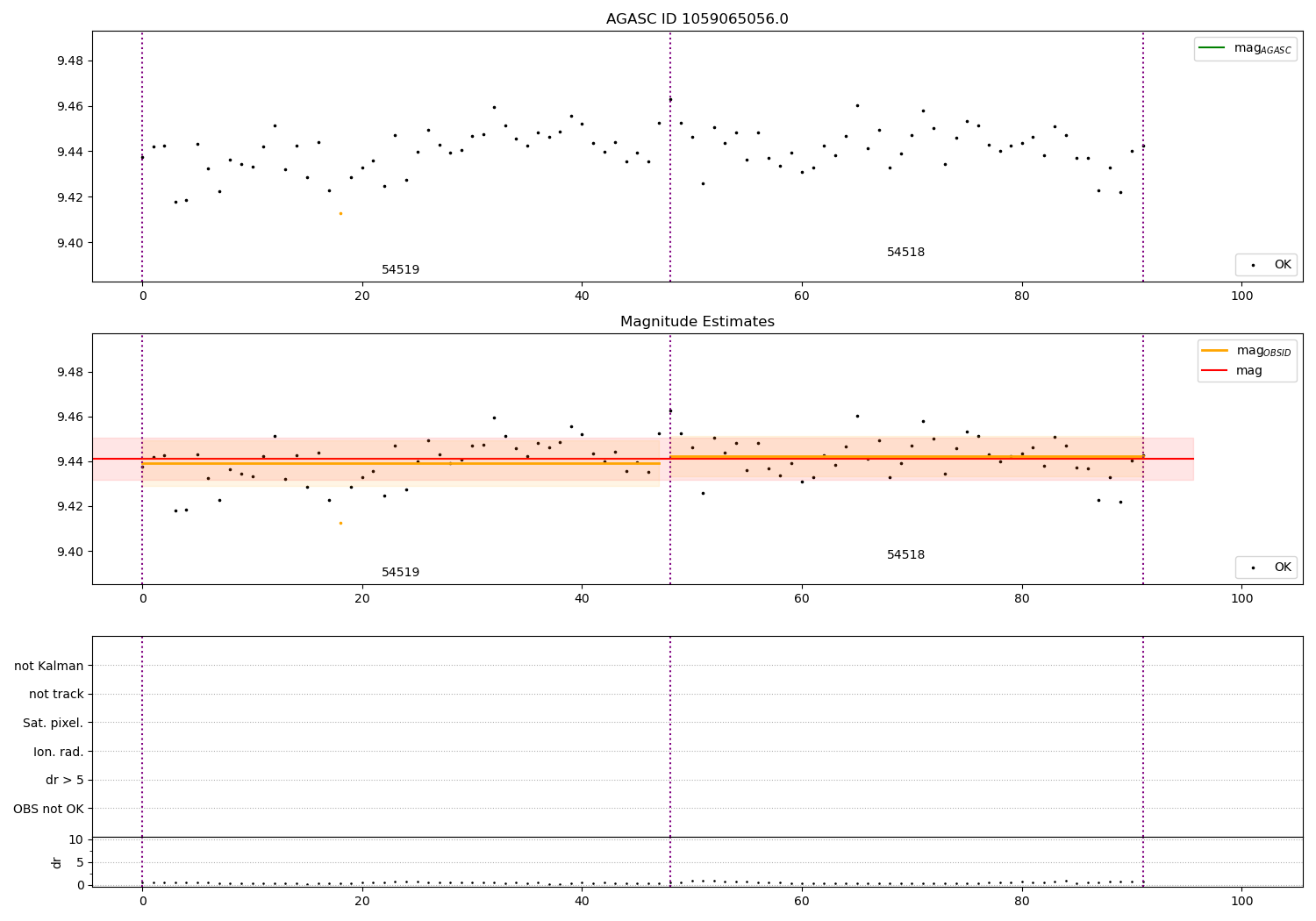Select the 'dr > 5' axis label
The height and width of the screenshot is (921, 1316).
[x=65, y=780]
